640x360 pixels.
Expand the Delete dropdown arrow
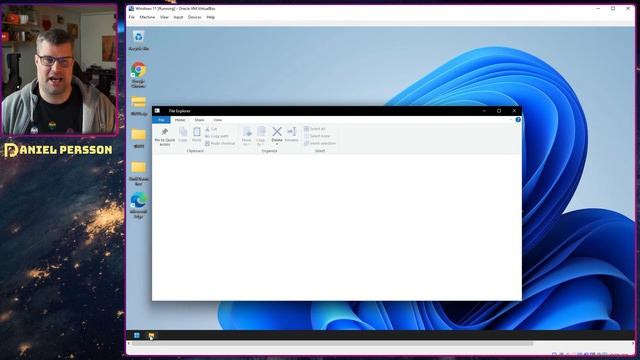click(277, 143)
